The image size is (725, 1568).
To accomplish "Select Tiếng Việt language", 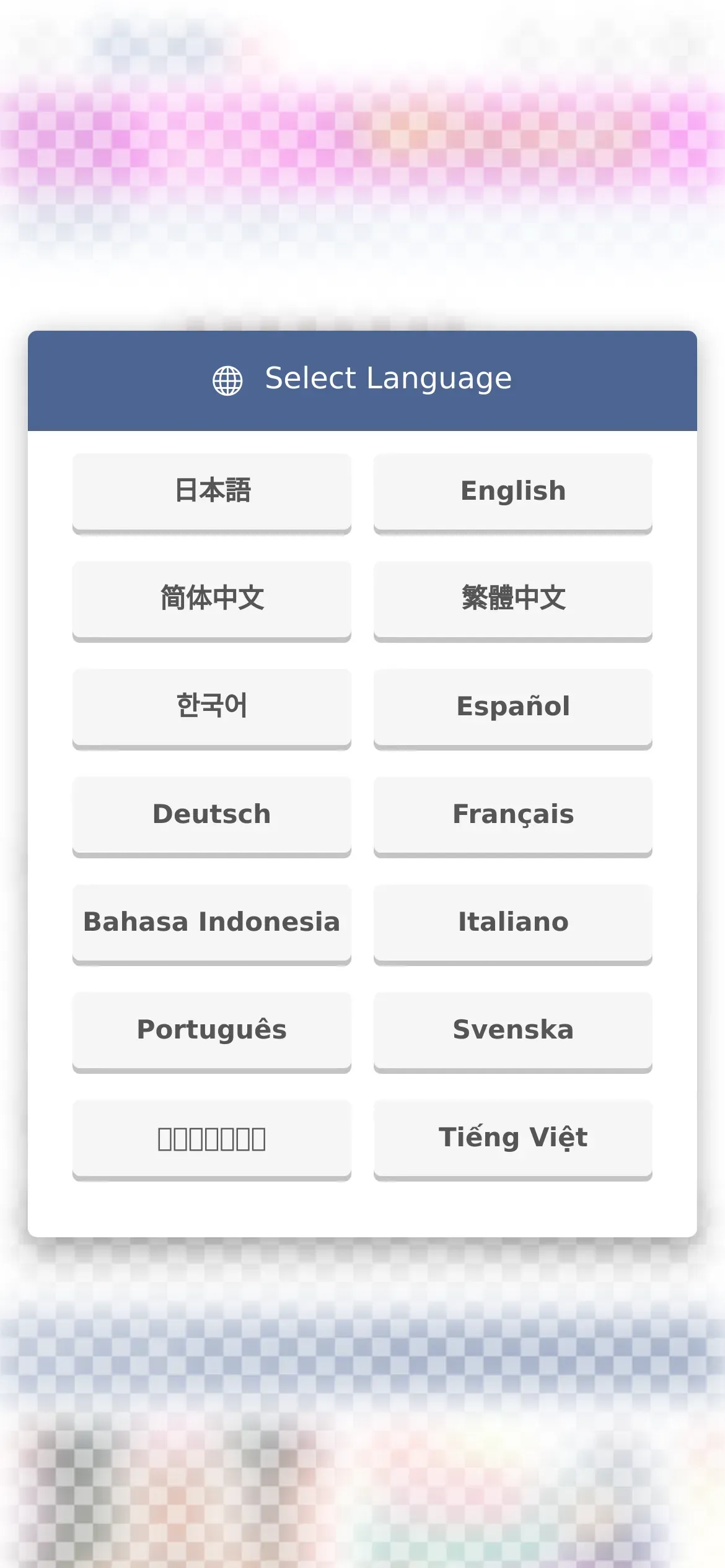I will pyautogui.click(x=513, y=1140).
